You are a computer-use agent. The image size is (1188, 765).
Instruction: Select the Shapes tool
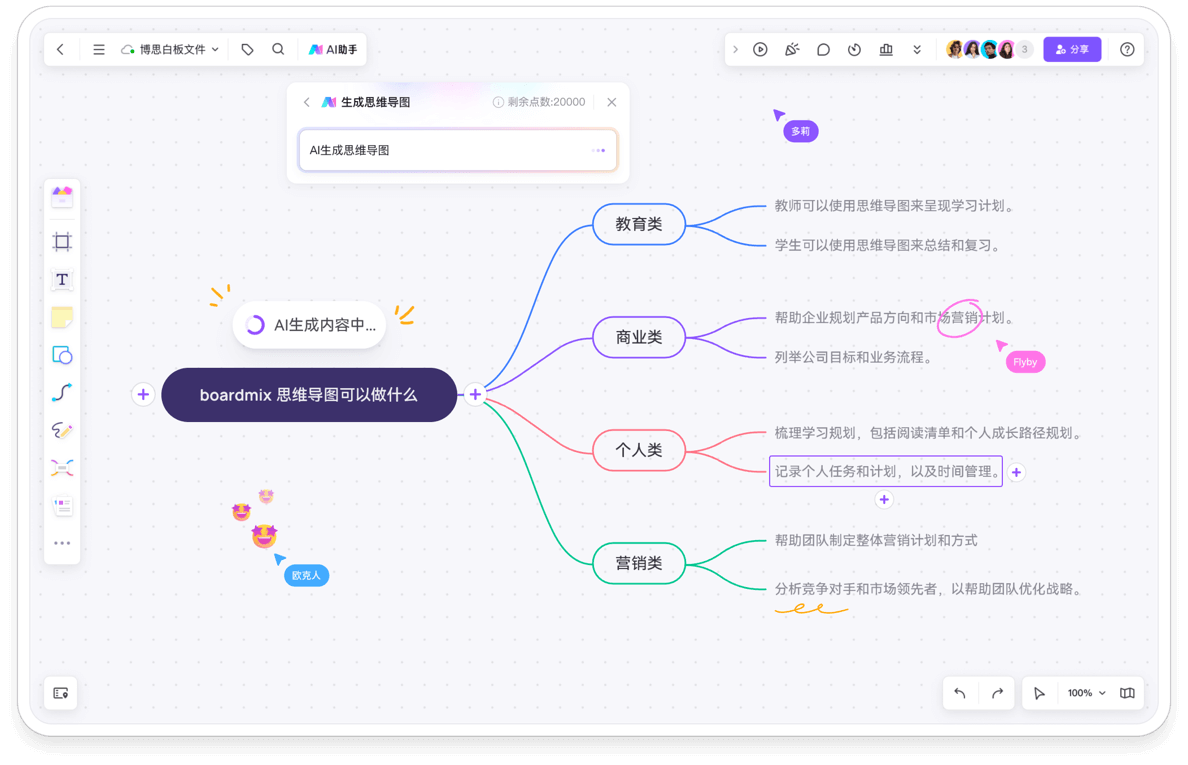click(x=62, y=354)
